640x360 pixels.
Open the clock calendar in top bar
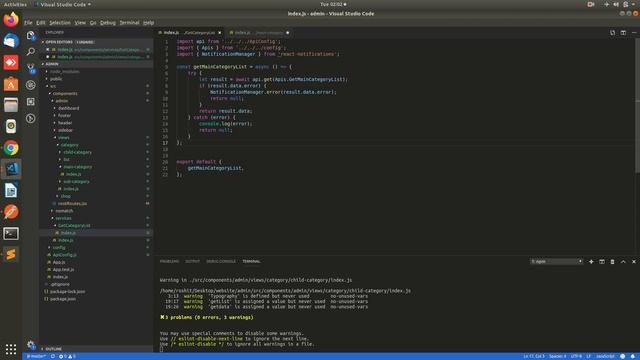coord(333,4)
